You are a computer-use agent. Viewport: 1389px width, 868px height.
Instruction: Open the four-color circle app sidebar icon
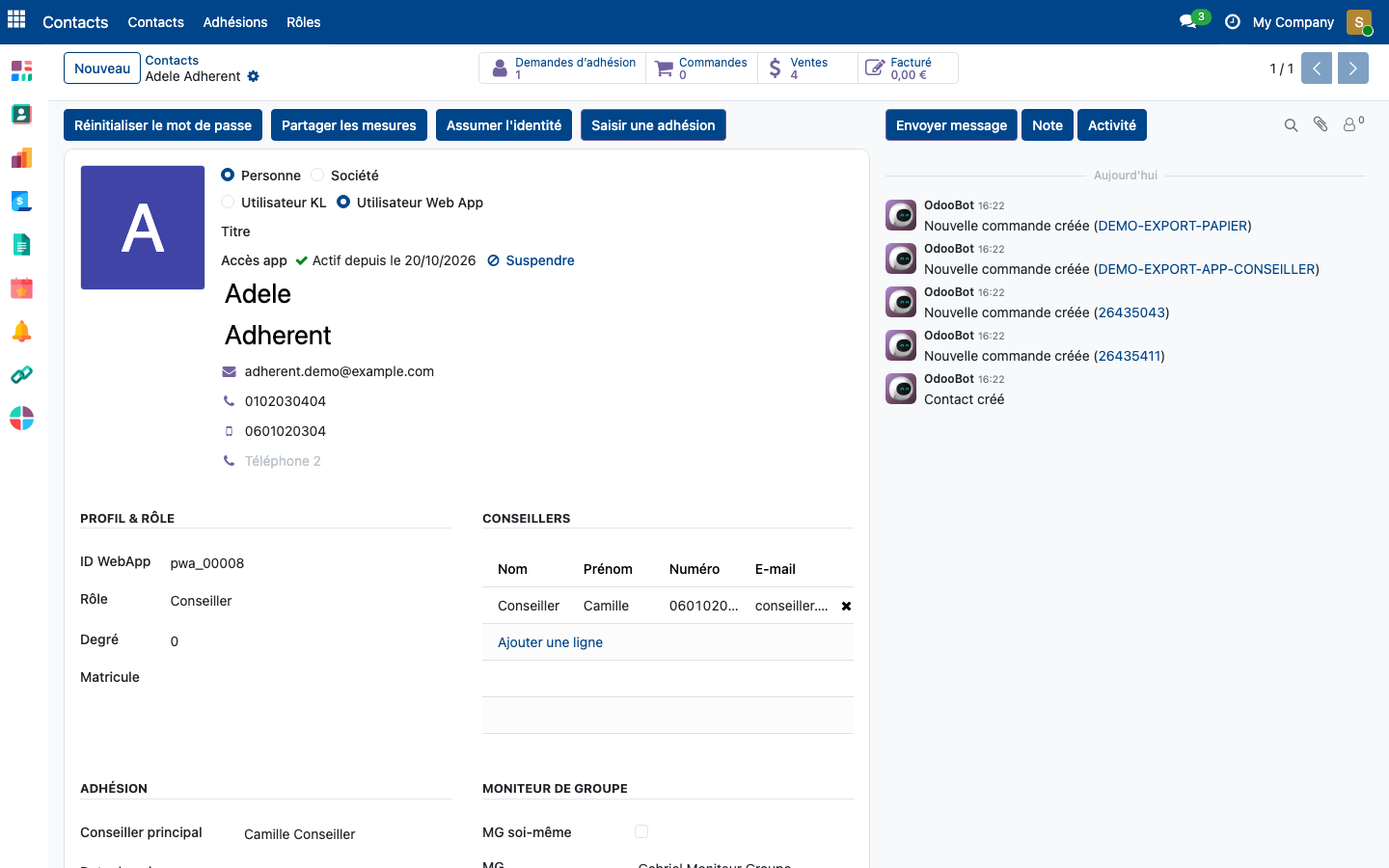click(21, 418)
